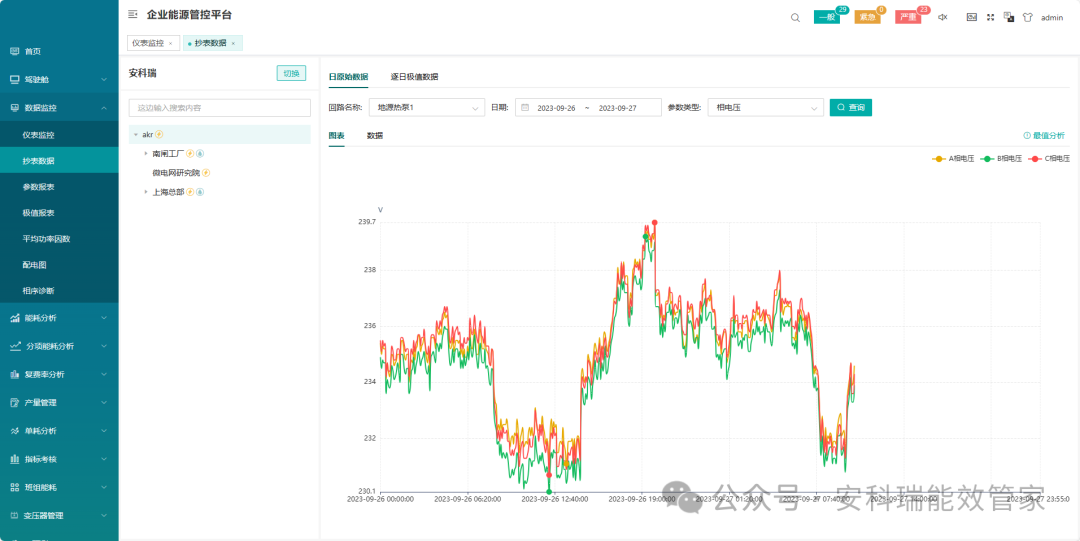Open the 最值分析 link
The width and height of the screenshot is (1080, 541).
tap(1043, 136)
